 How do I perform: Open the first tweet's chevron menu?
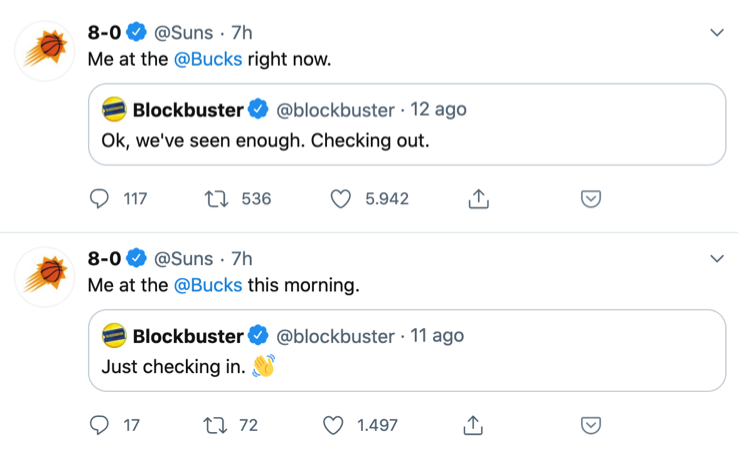click(717, 32)
